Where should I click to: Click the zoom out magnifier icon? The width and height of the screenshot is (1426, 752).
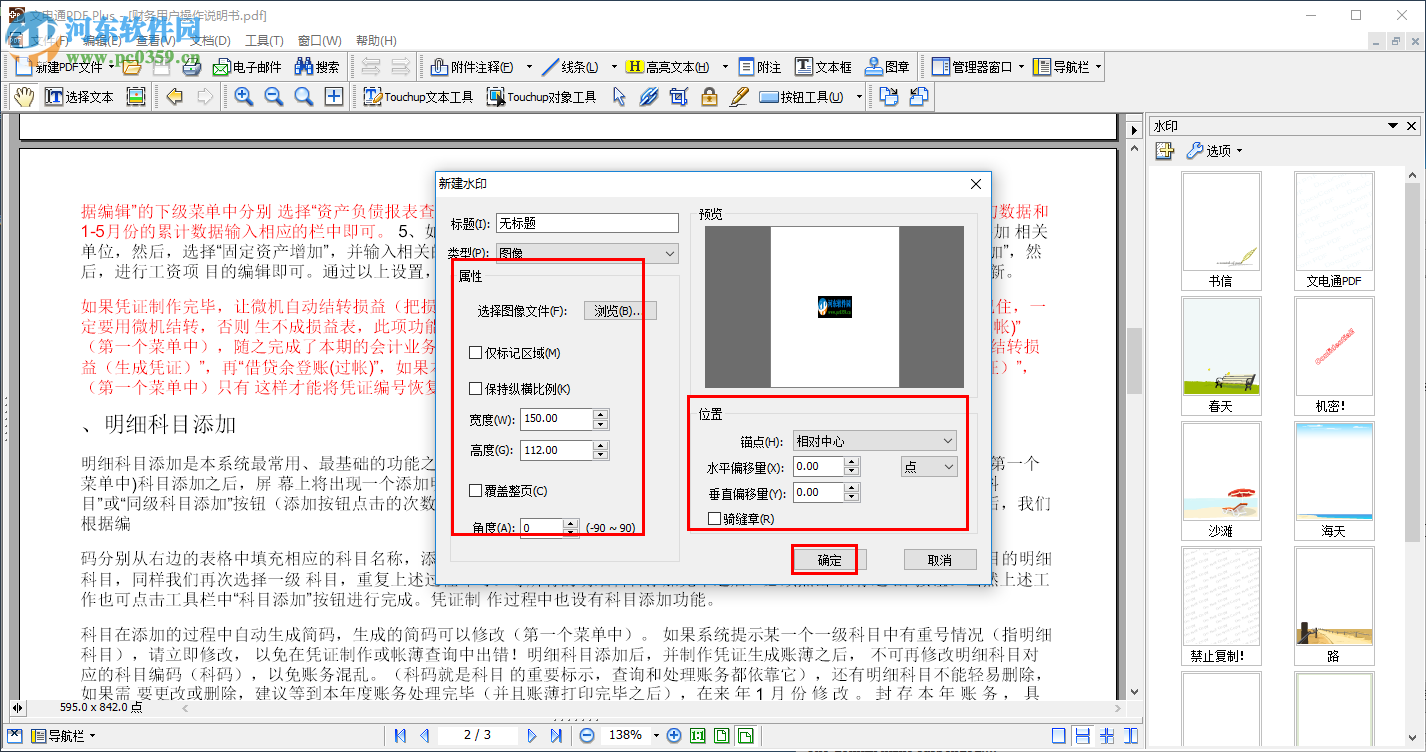coord(274,97)
